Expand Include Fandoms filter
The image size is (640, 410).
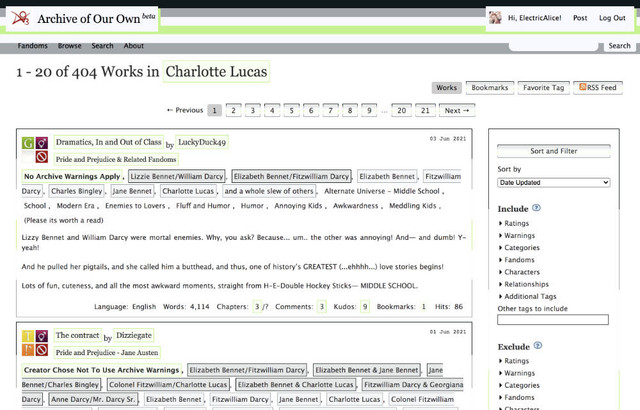(x=517, y=260)
